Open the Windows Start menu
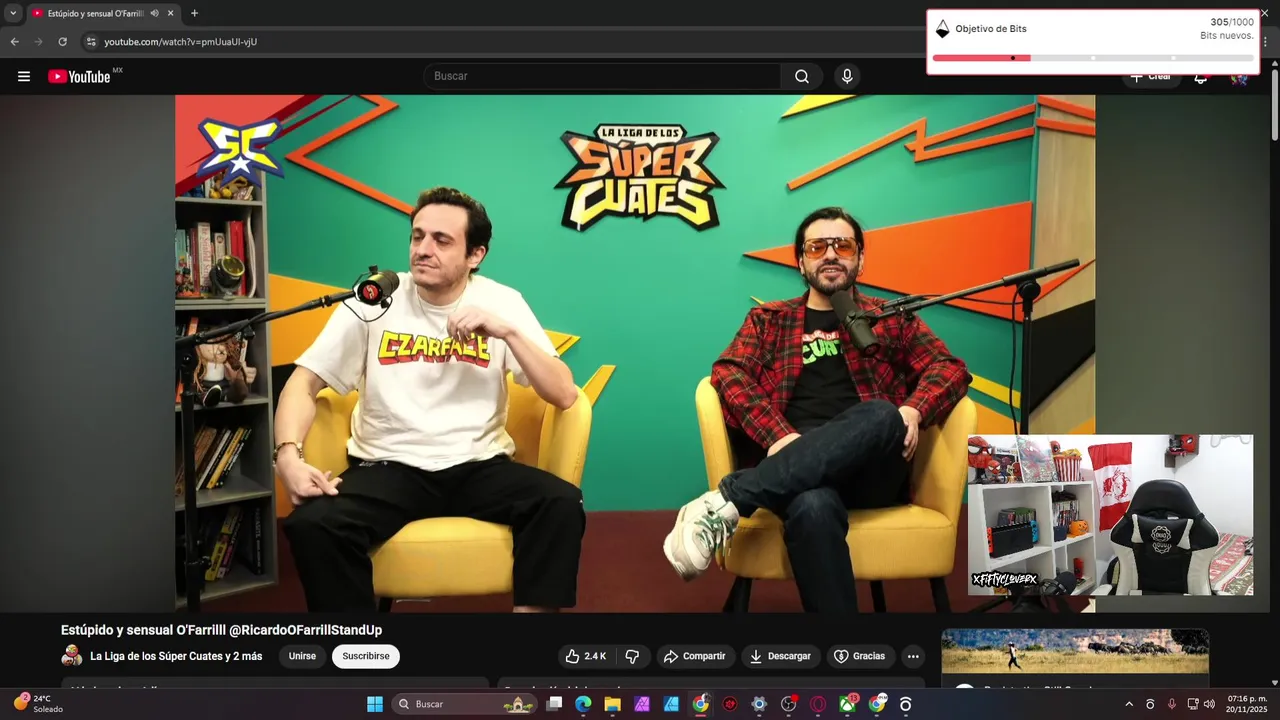Viewport: 1280px width, 720px height. click(375, 704)
